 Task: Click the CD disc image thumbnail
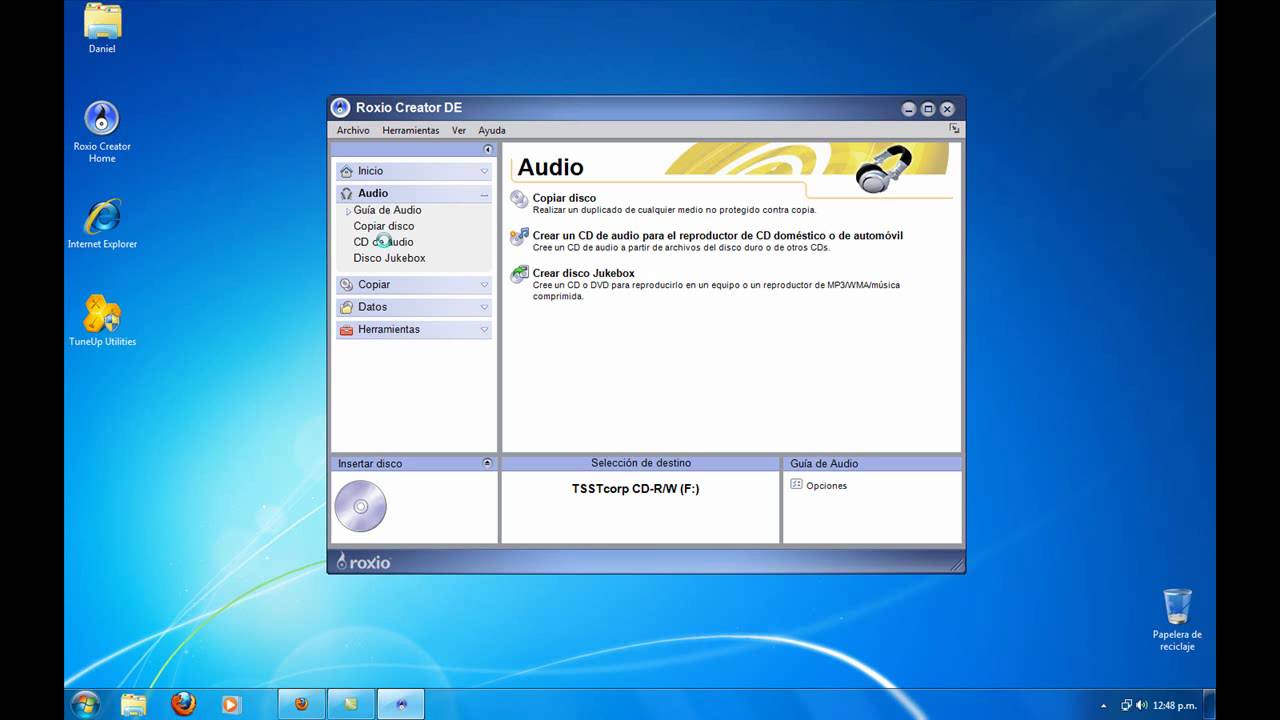[x=360, y=506]
